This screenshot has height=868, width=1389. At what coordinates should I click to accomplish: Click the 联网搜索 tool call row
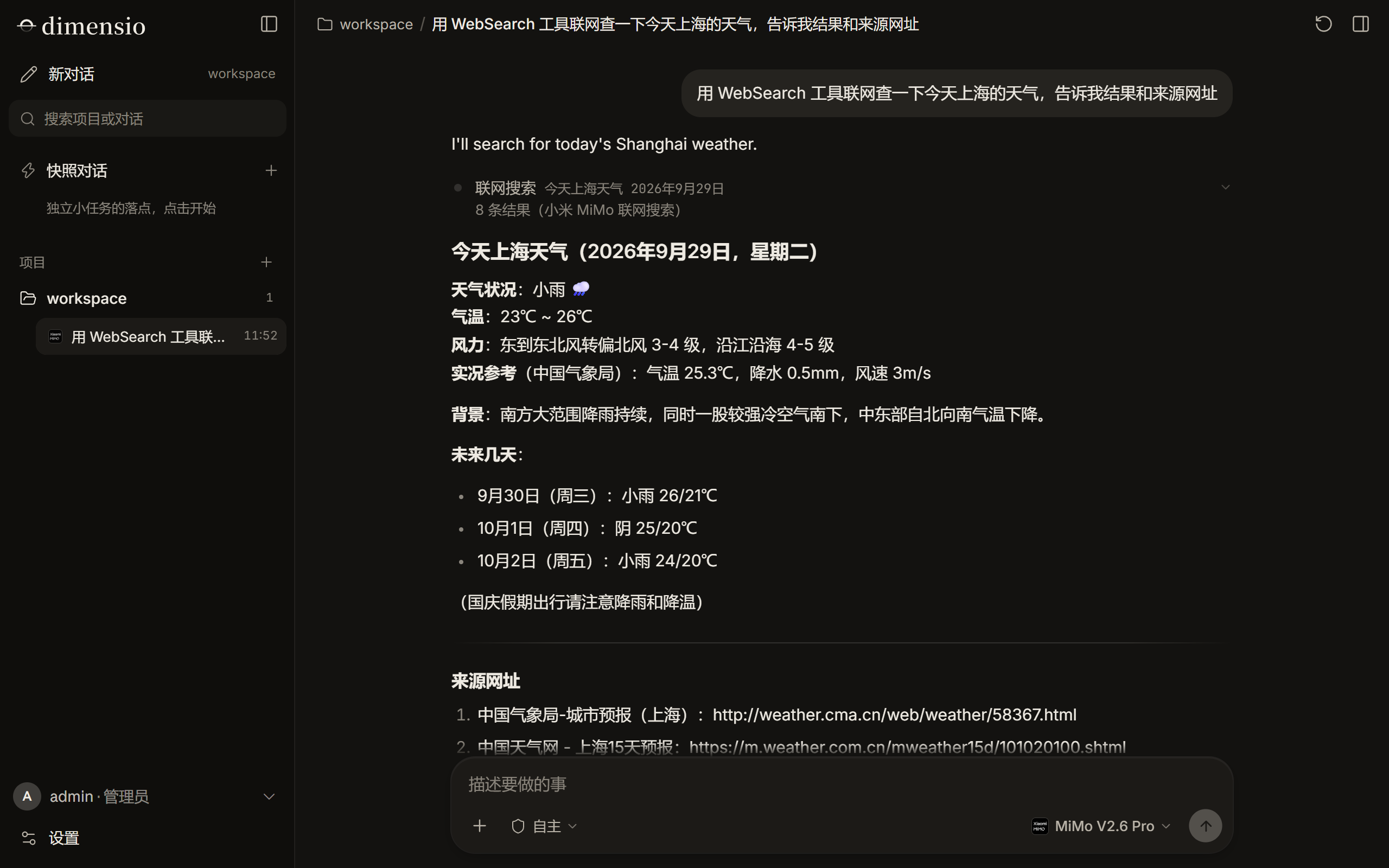[841, 199]
